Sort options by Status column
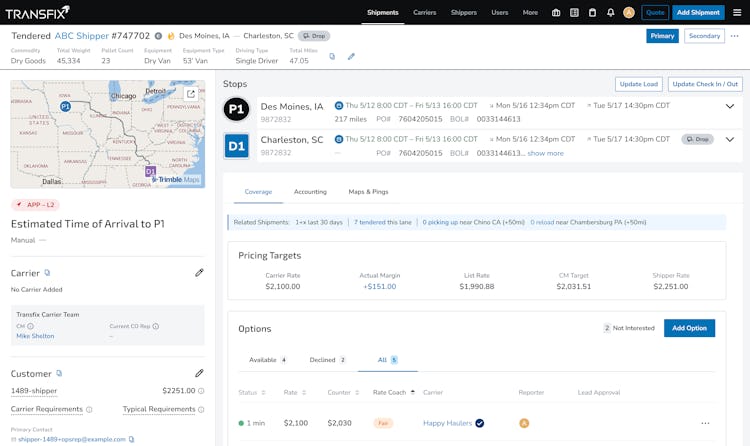This screenshot has height=446, width=750. tap(252, 392)
